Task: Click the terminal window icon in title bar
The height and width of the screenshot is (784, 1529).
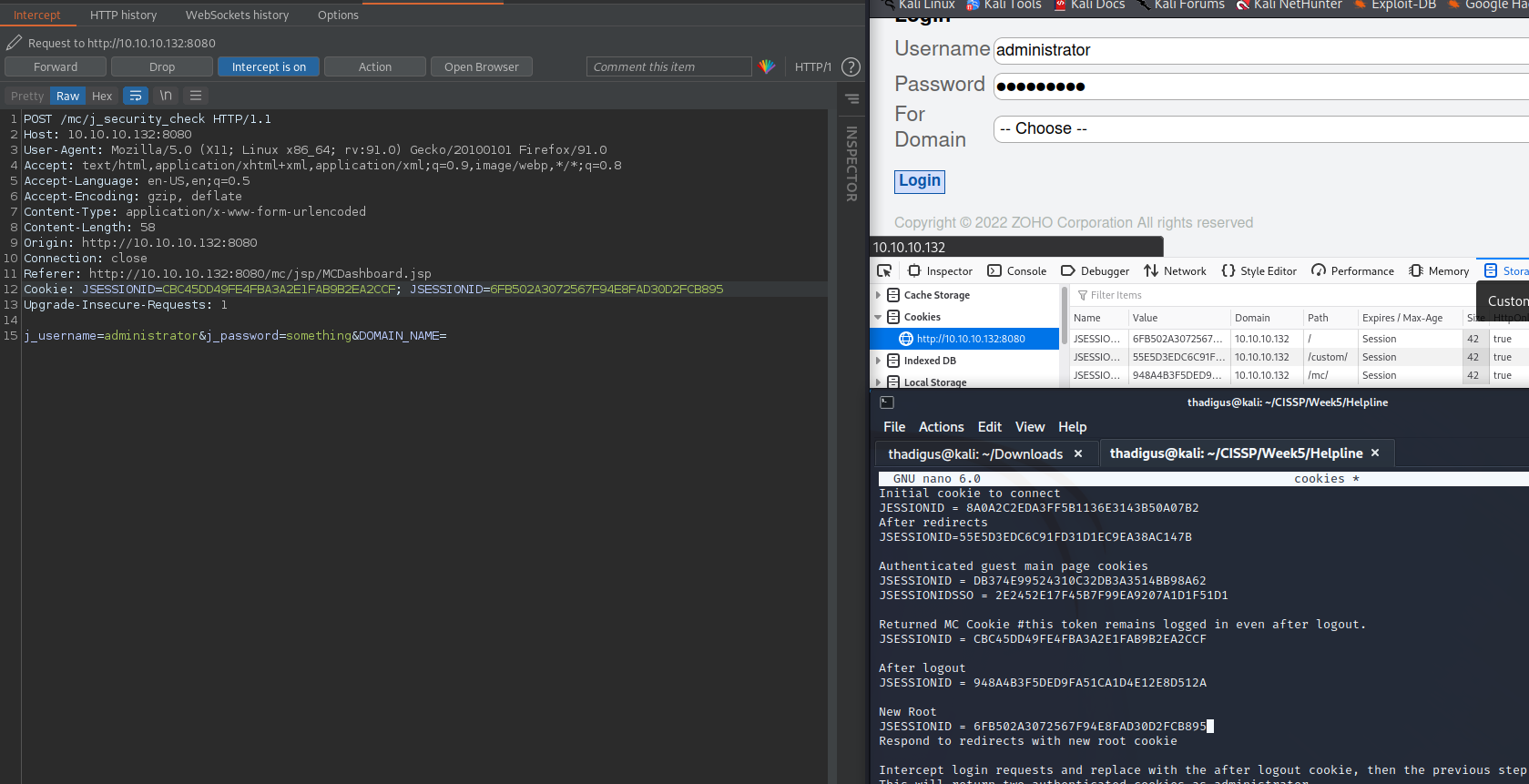Action: pyautogui.click(x=887, y=402)
